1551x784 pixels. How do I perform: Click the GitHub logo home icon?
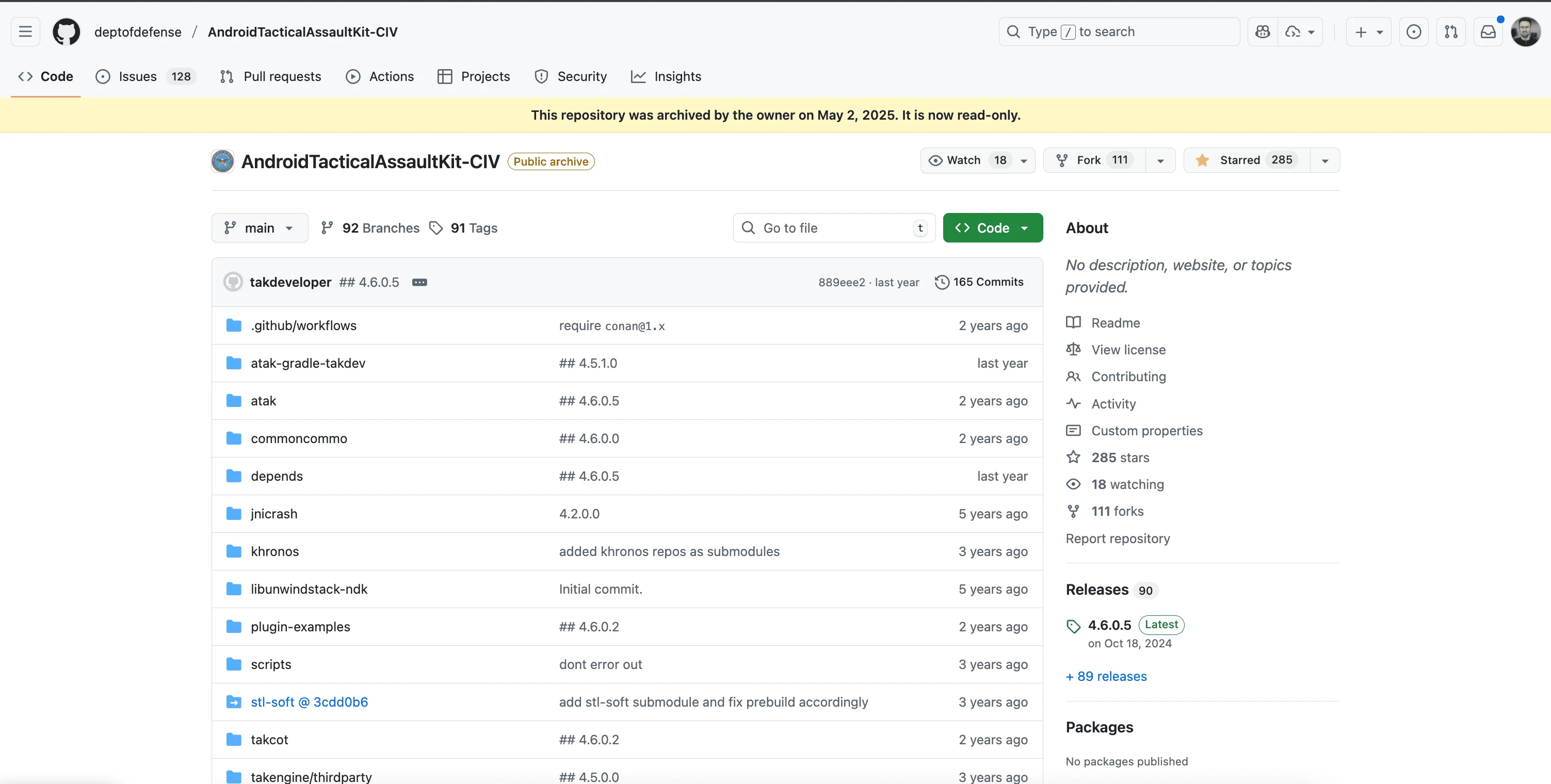(x=66, y=32)
